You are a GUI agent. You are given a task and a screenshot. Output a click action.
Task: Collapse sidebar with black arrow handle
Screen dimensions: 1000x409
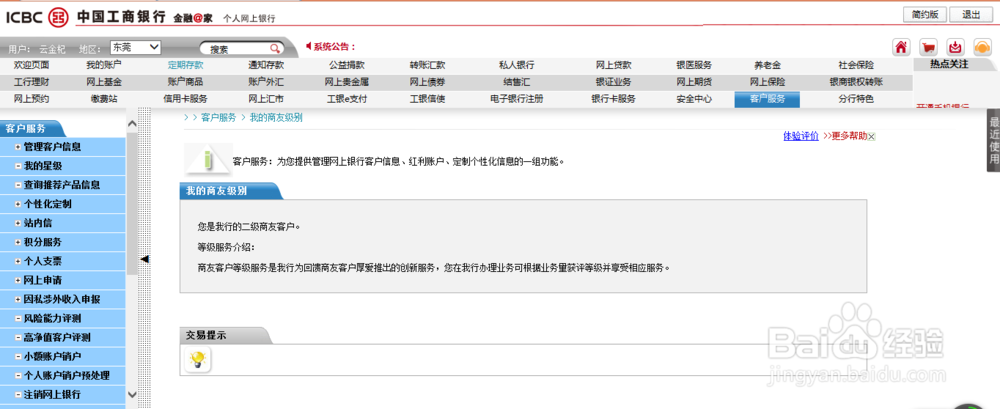coord(145,258)
